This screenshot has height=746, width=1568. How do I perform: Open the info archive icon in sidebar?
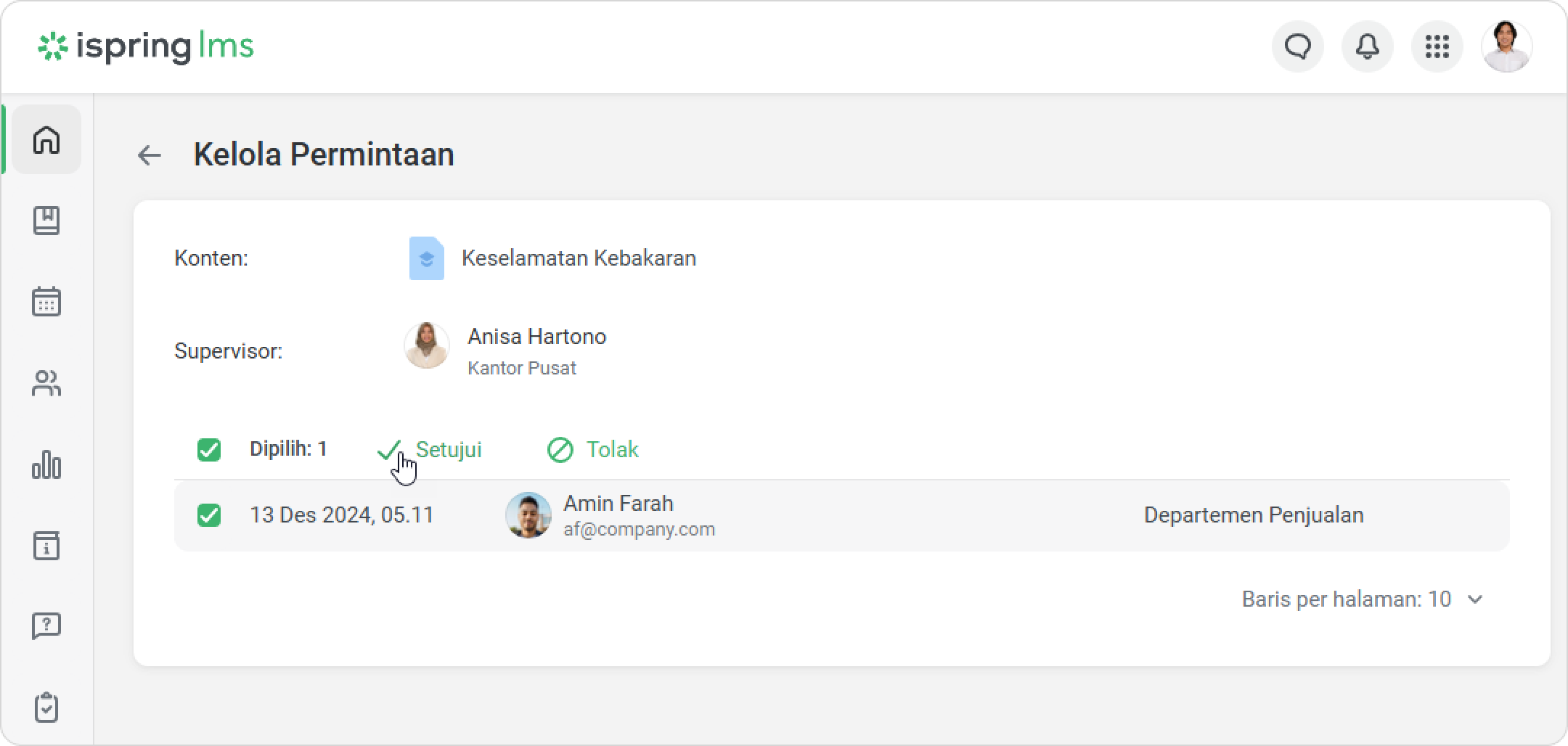point(46,546)
